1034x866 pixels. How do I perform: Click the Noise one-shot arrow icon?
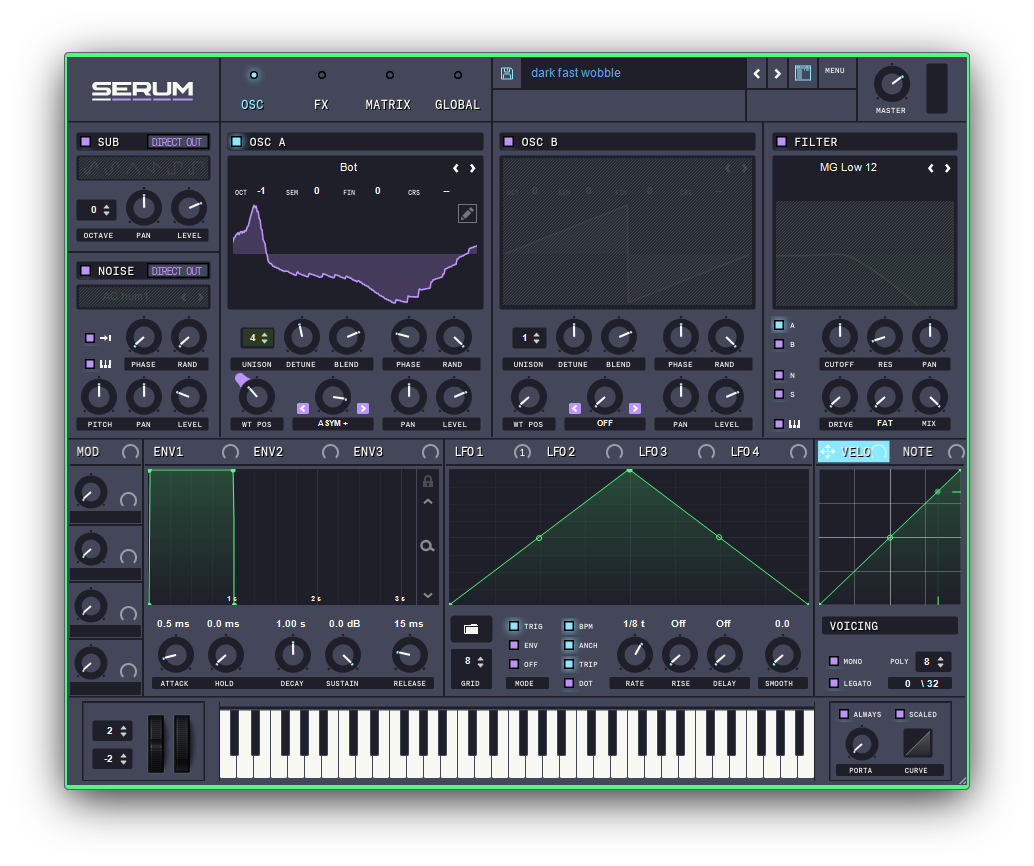(x=106, y=338)
